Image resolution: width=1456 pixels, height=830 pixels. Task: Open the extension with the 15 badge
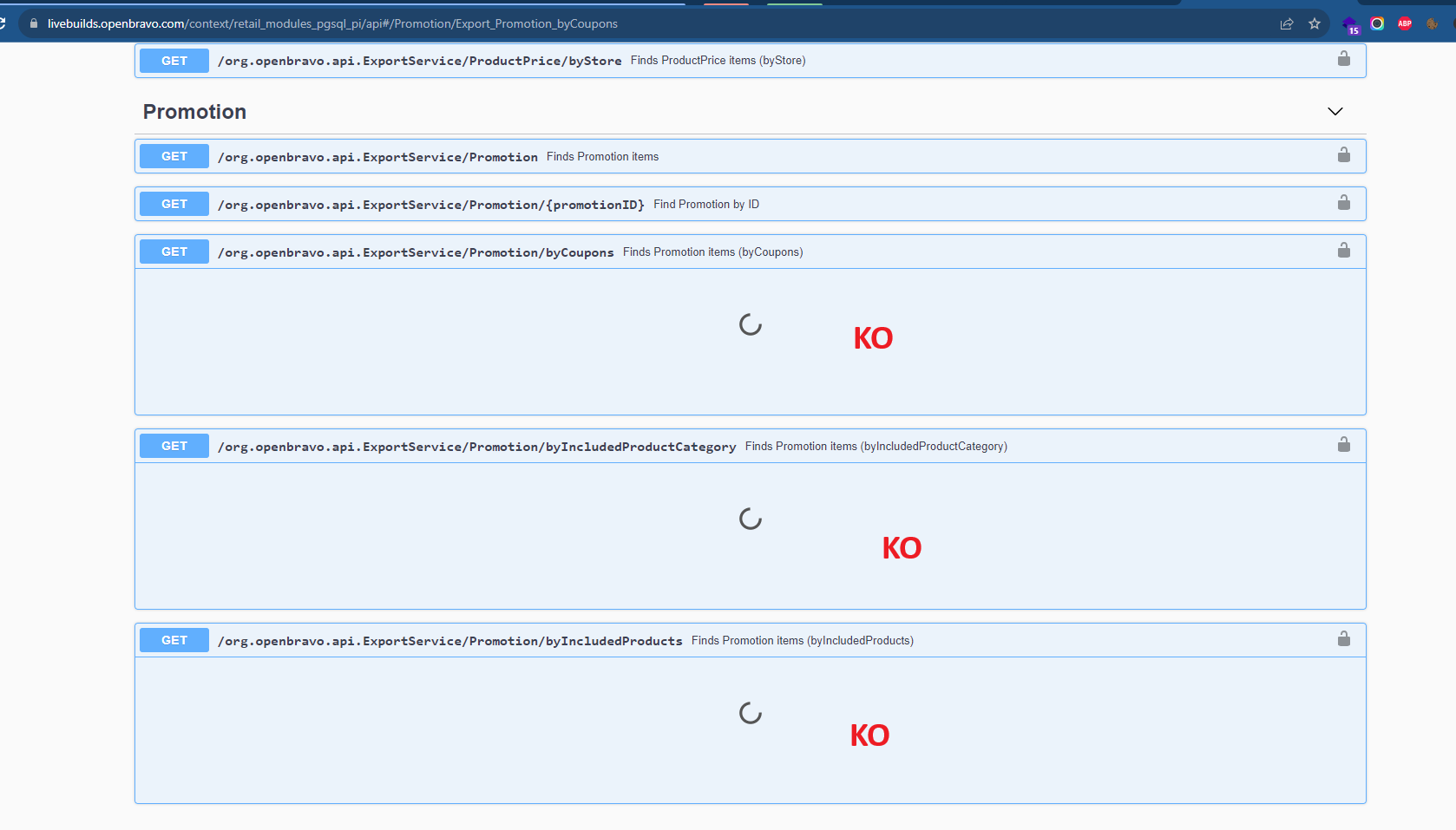1350,25
